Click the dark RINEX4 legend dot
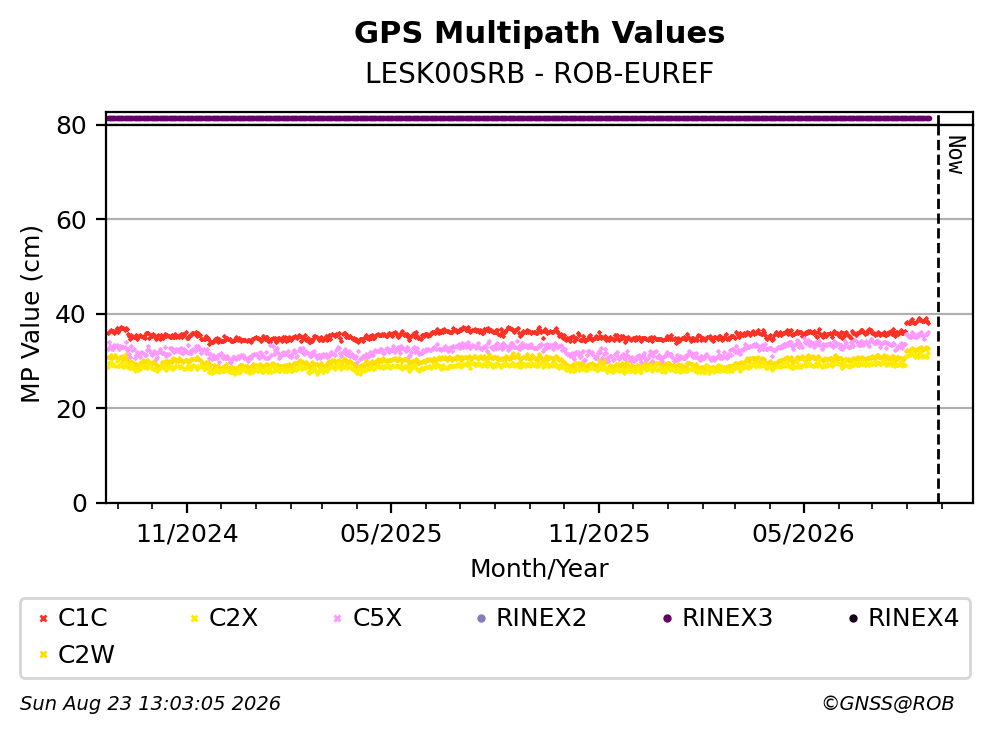This screenshot has width=993, height=734. [x=853, y=619]
